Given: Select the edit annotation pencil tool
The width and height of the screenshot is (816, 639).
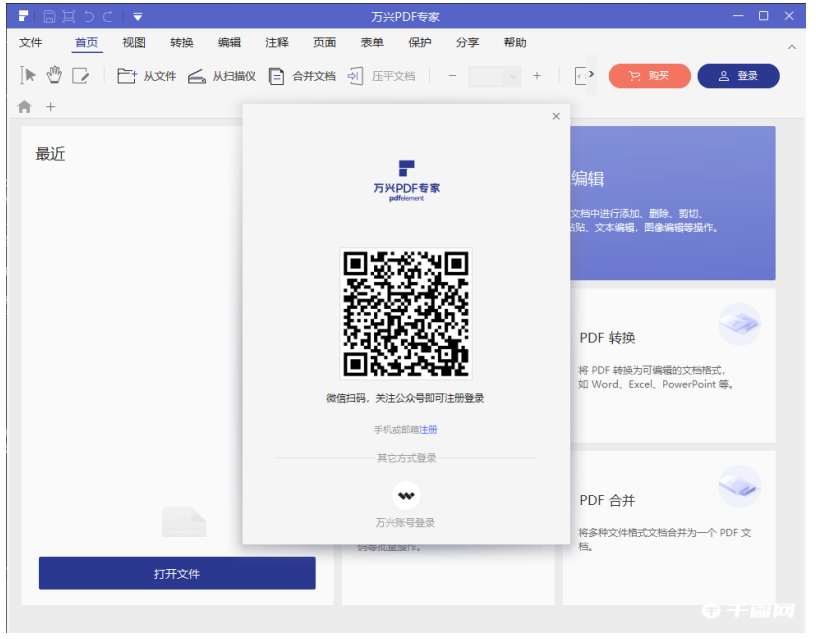Looking at the screenshot, I should coord(82,76).
